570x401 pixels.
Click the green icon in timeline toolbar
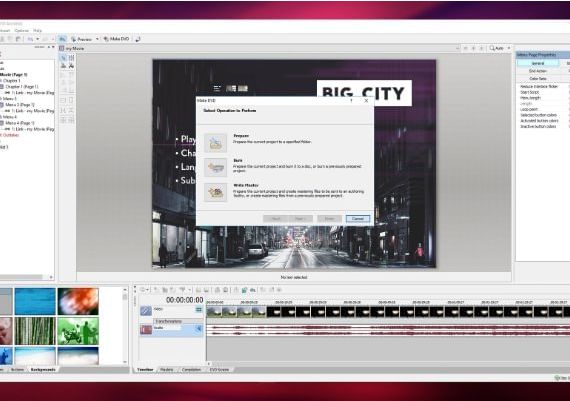tap(244, 290)
